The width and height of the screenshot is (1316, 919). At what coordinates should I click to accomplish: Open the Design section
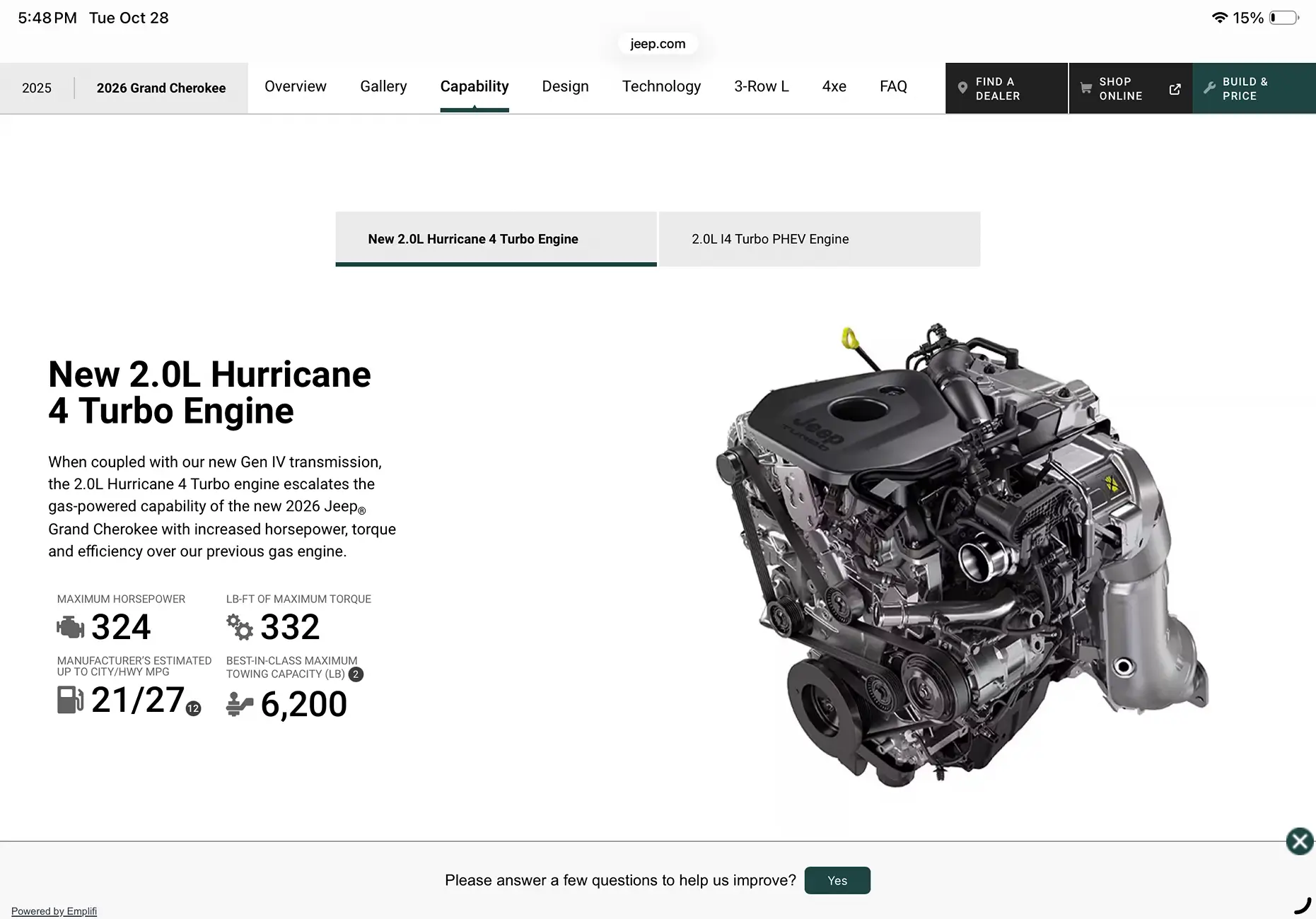pyautogui.click(x=565, y=86)
